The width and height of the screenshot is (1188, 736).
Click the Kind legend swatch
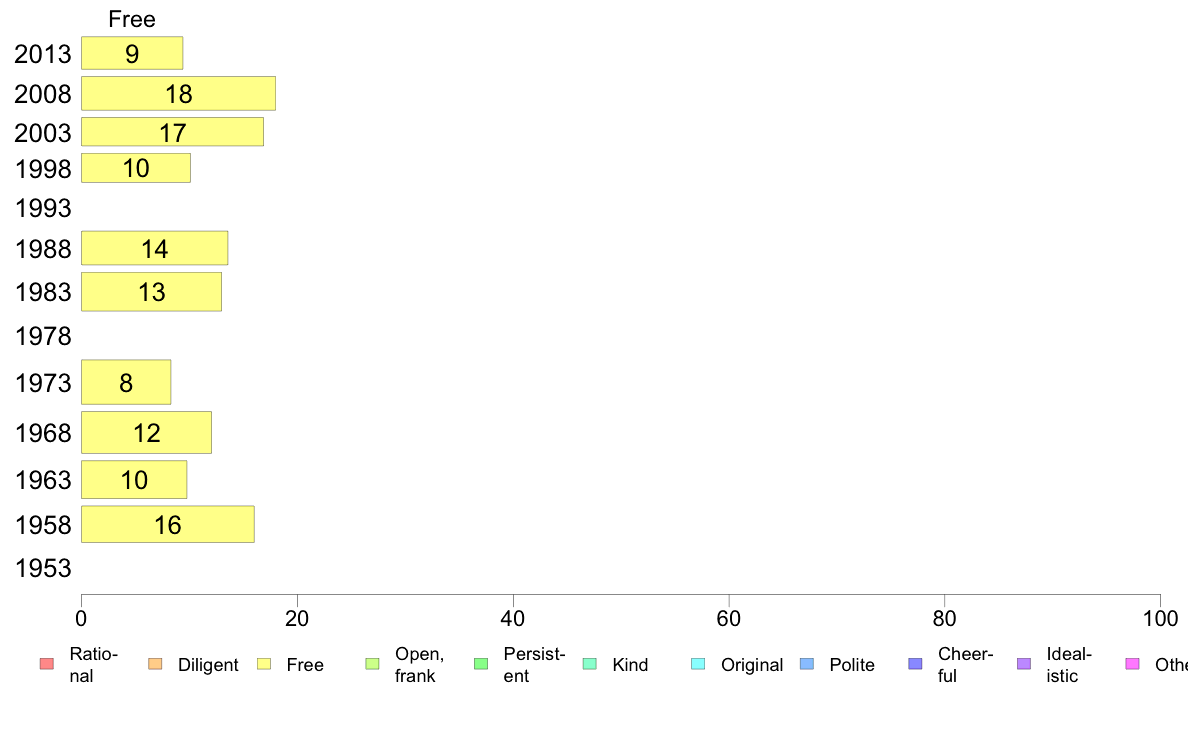pyautogui.click(x=589, y=664)
